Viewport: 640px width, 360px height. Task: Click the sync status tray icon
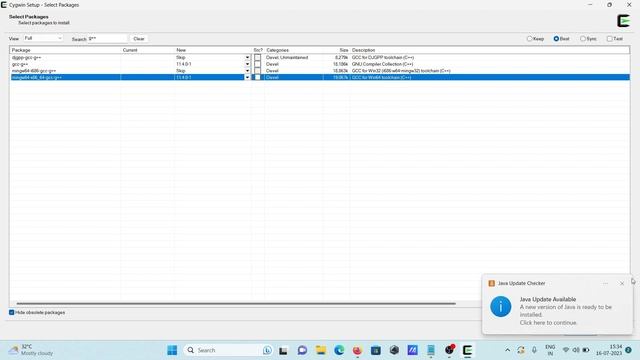pyautogui.click(x=521, y=350)
